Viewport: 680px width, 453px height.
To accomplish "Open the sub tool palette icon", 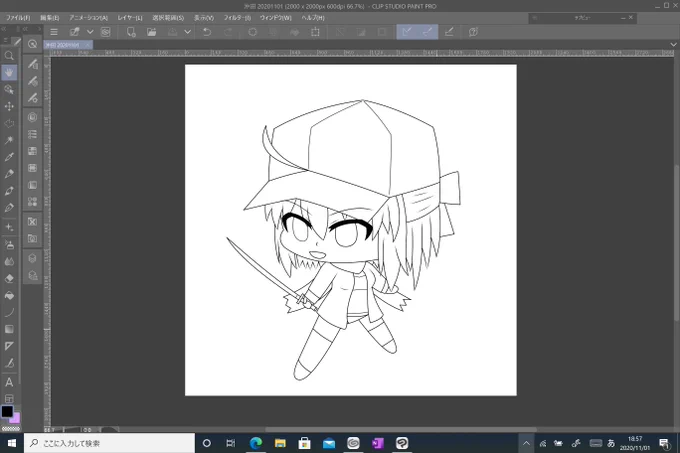I will (33, 64).
